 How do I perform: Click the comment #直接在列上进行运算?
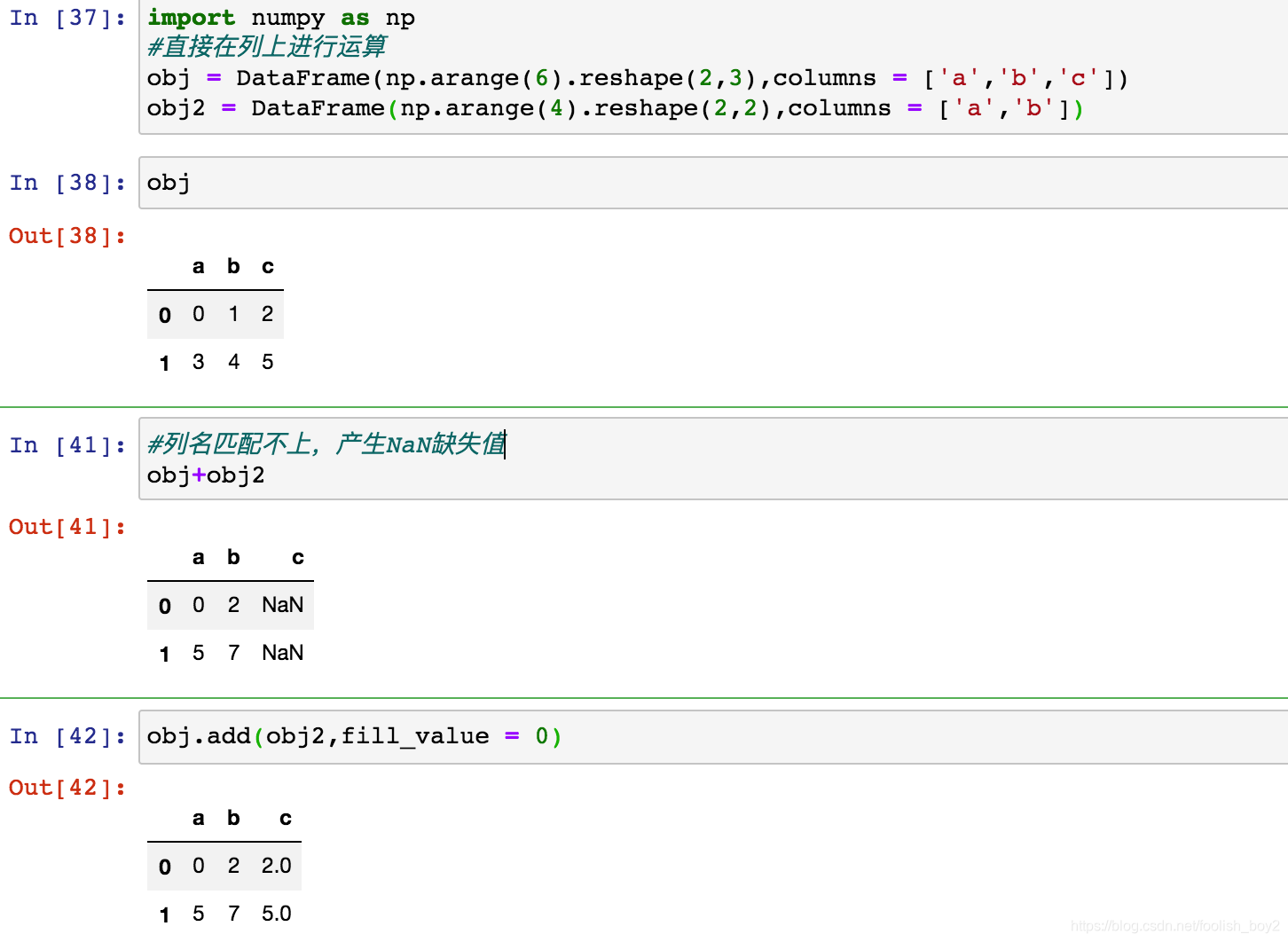pyautogui.click(x=267, y=47)
